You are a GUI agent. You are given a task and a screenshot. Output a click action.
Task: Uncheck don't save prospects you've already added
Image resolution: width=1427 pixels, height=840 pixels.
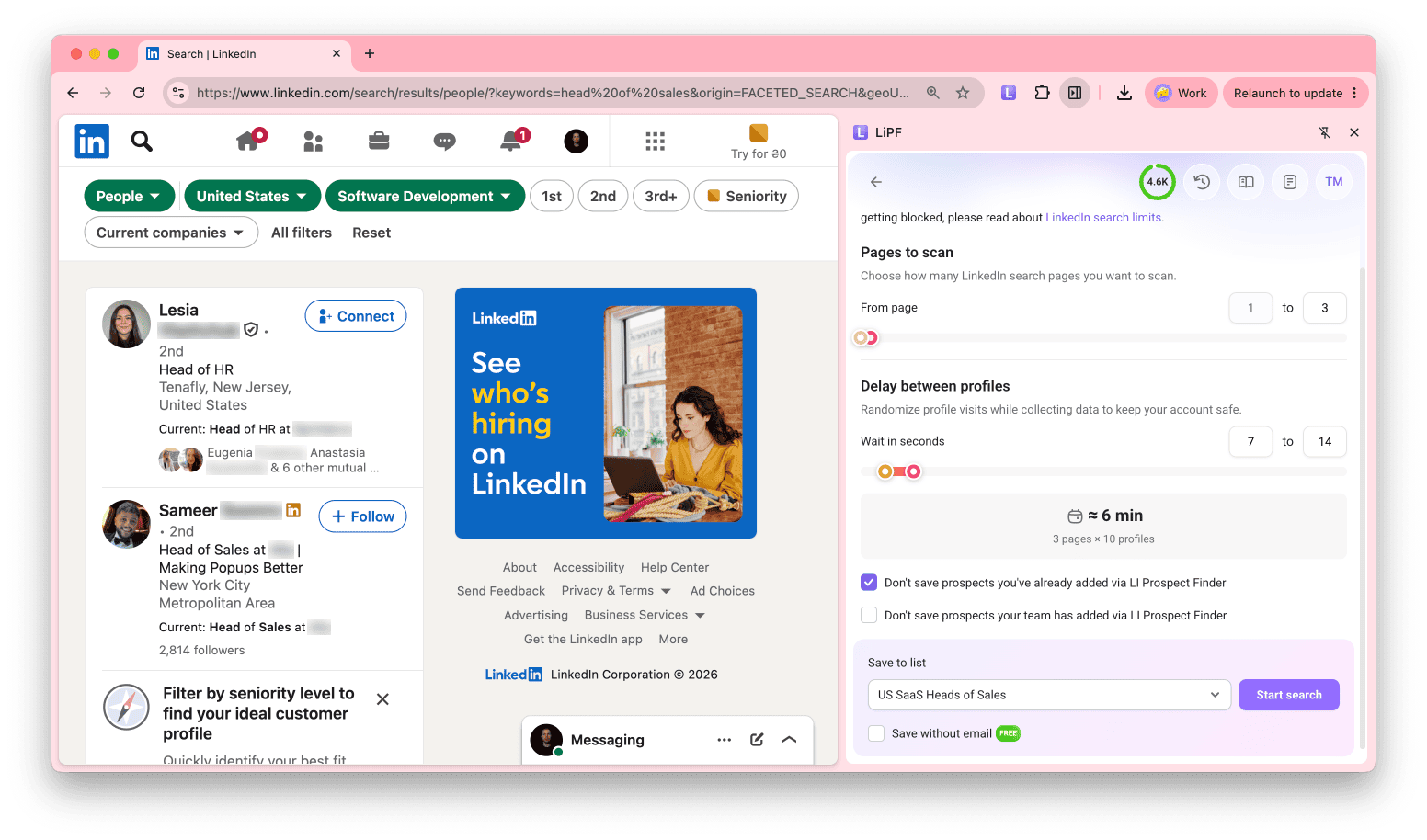[x=869, y=583]
